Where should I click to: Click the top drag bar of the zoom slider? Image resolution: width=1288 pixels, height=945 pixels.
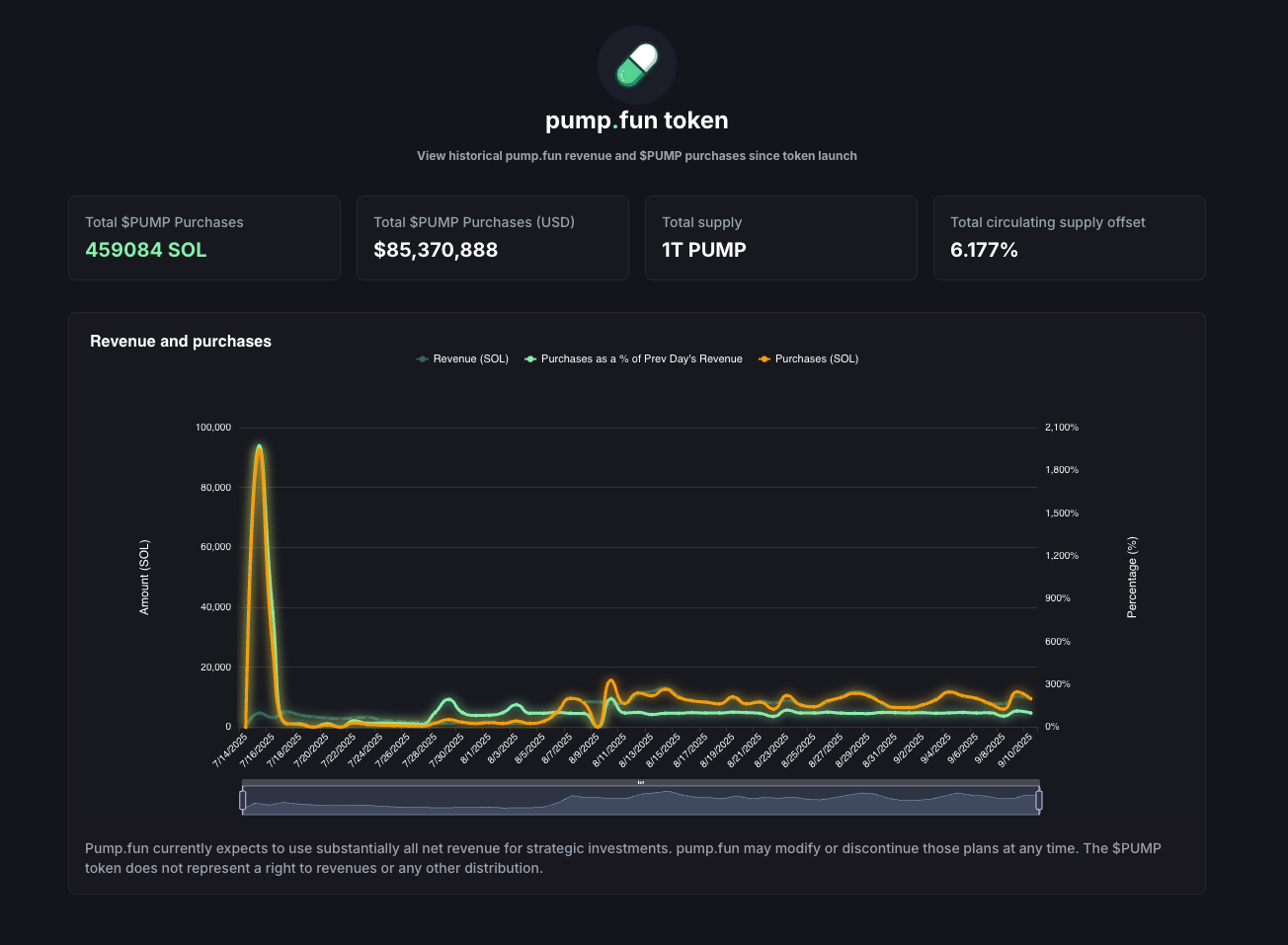pyautogui.click(x=640, y=783)
